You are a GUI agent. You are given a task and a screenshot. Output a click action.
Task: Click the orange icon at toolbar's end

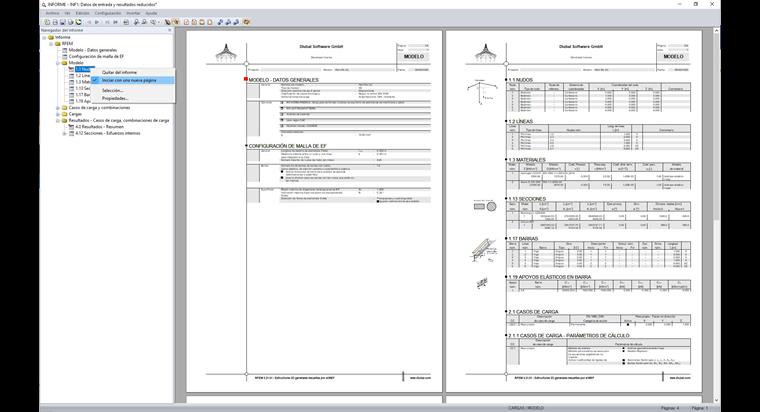click(247, 22)
